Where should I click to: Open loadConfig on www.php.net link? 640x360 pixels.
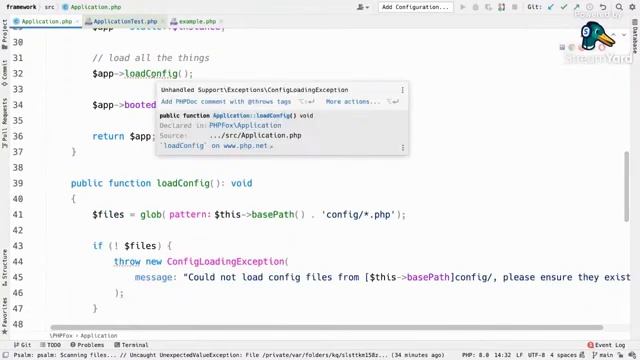(217, 146)
